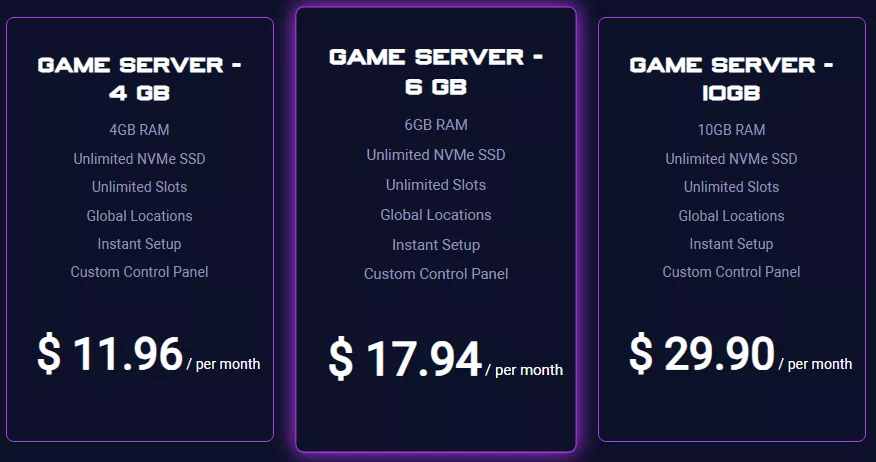Click Unlimited NVMe SSD in 10GB plan
The width and height of the screenshot is (876, 462).
click(x=731, y=159)
